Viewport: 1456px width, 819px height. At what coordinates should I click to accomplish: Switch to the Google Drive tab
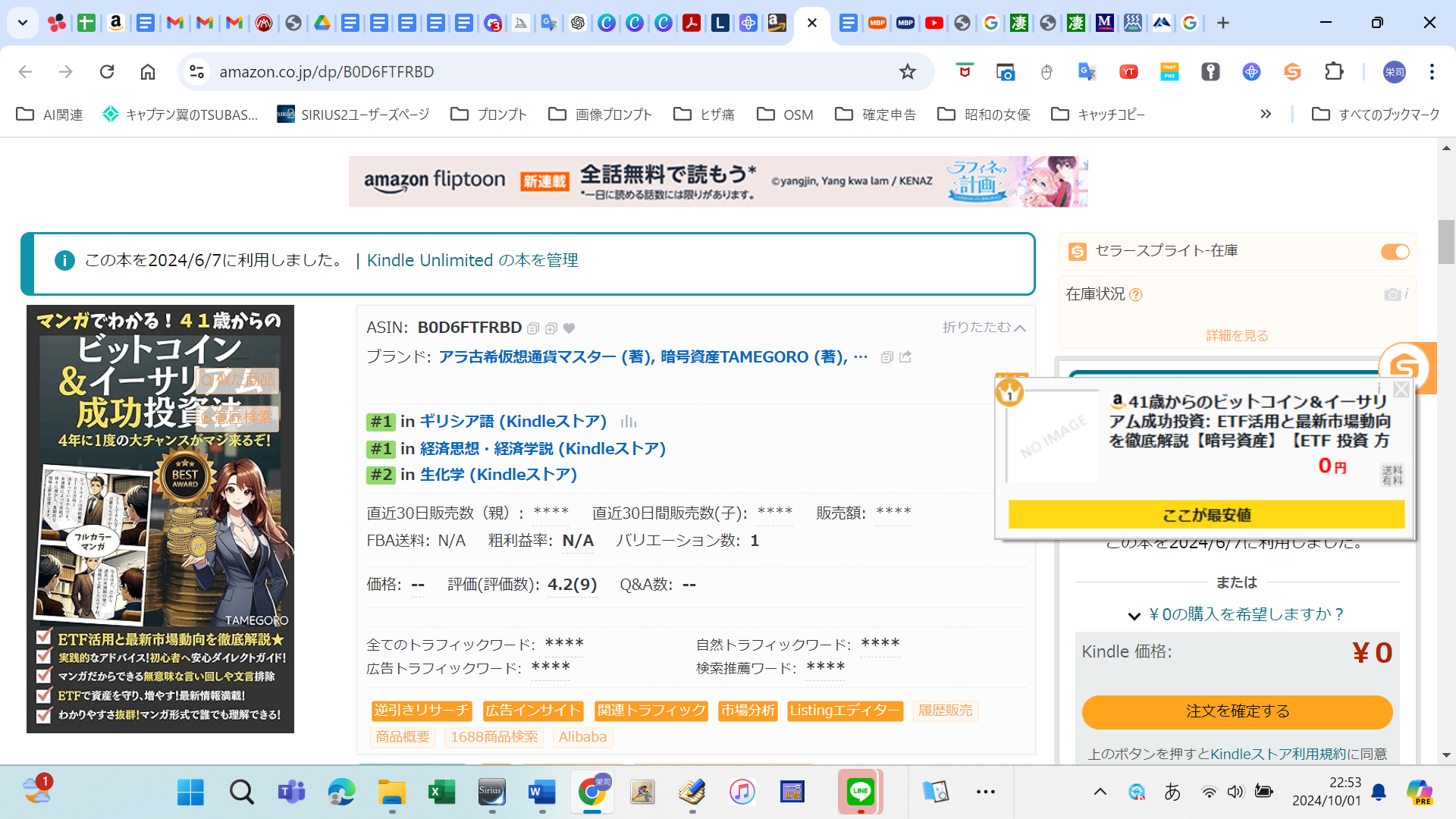322,23
